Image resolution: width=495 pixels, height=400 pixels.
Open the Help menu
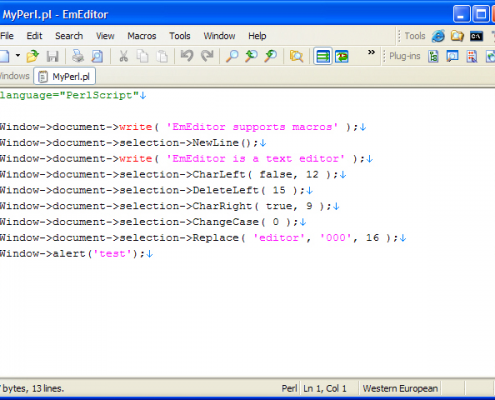[257, 36]
